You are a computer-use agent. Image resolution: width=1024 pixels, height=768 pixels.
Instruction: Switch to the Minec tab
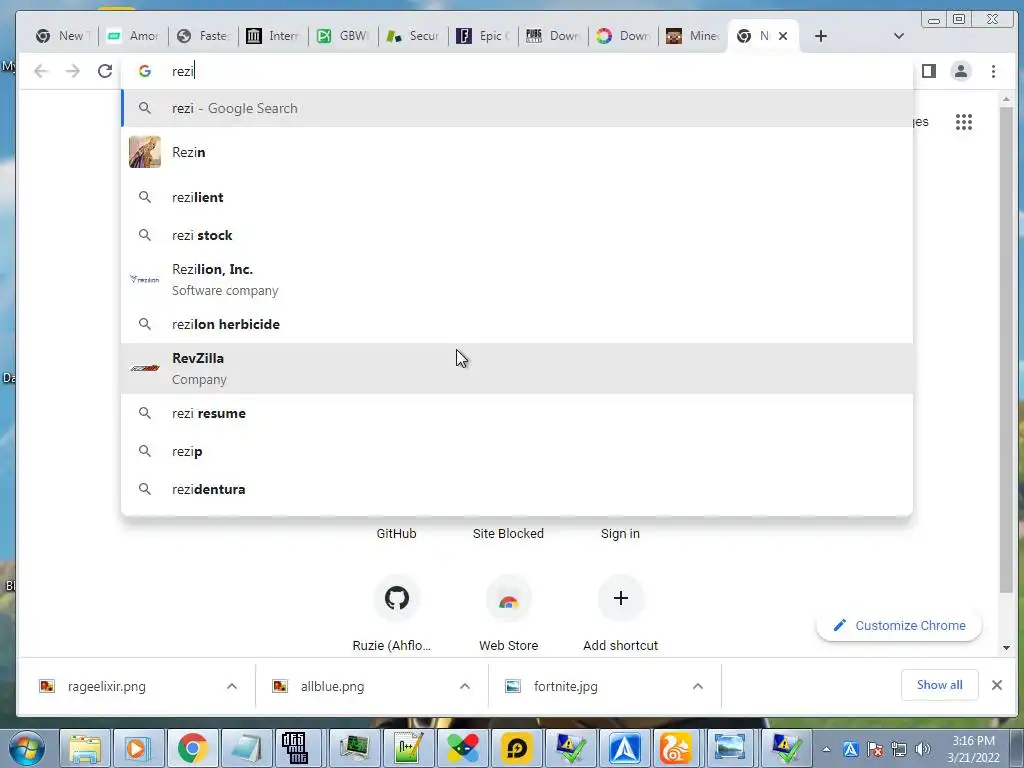[693, 36]
